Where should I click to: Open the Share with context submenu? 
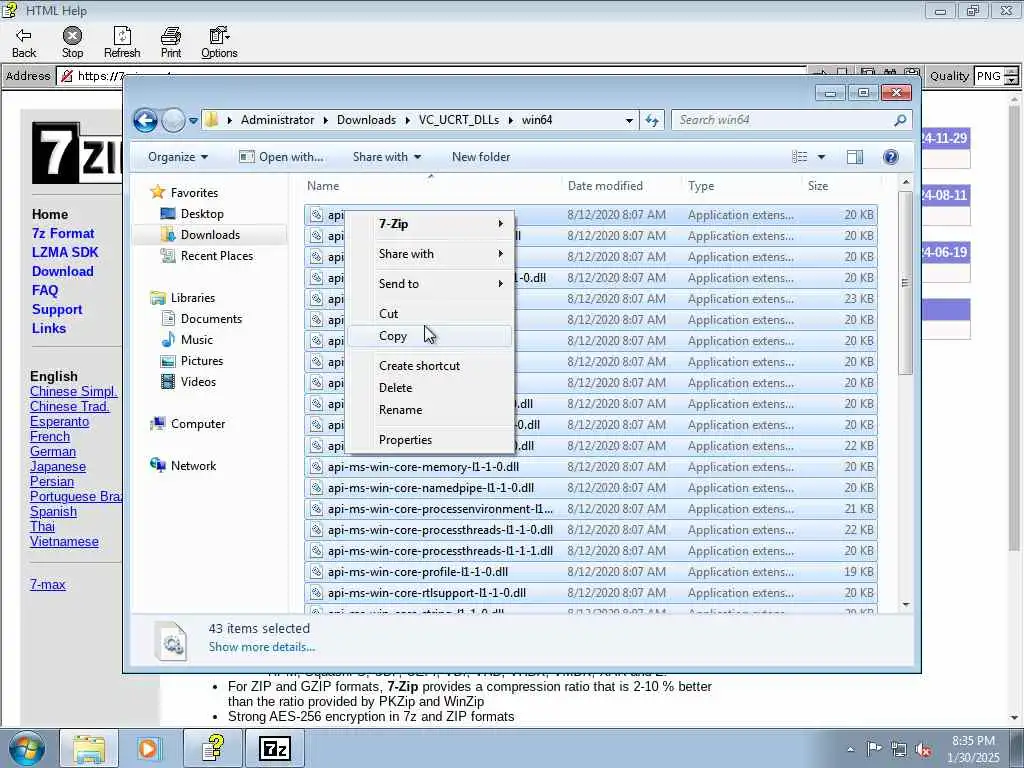(430, 254)
